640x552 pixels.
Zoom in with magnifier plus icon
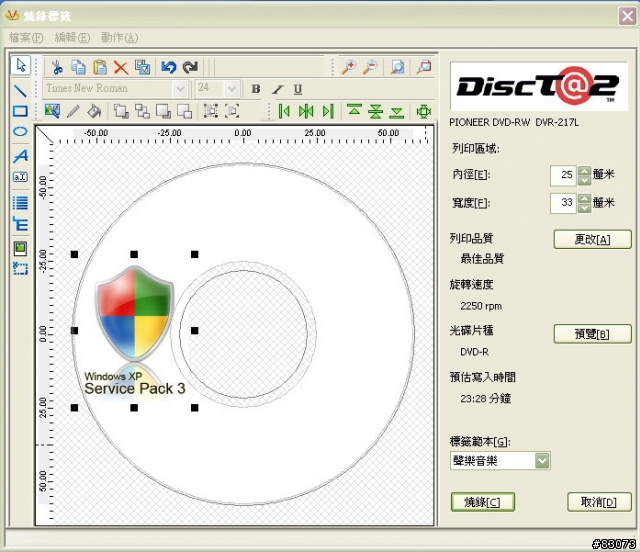349,67
